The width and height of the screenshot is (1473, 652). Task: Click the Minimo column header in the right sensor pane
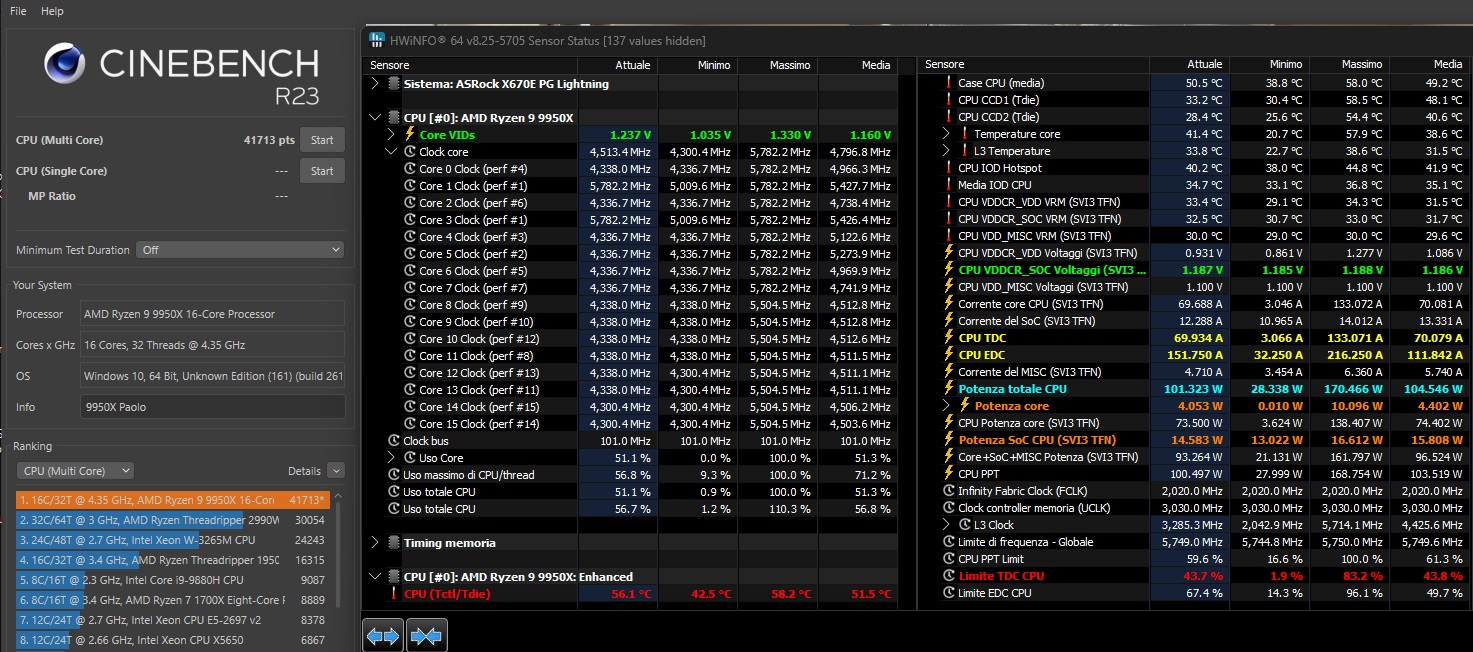click(x=1269, y=65)
